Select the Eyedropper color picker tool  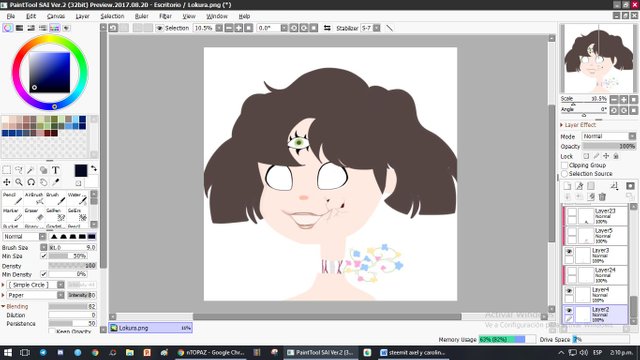coord(56,182)
